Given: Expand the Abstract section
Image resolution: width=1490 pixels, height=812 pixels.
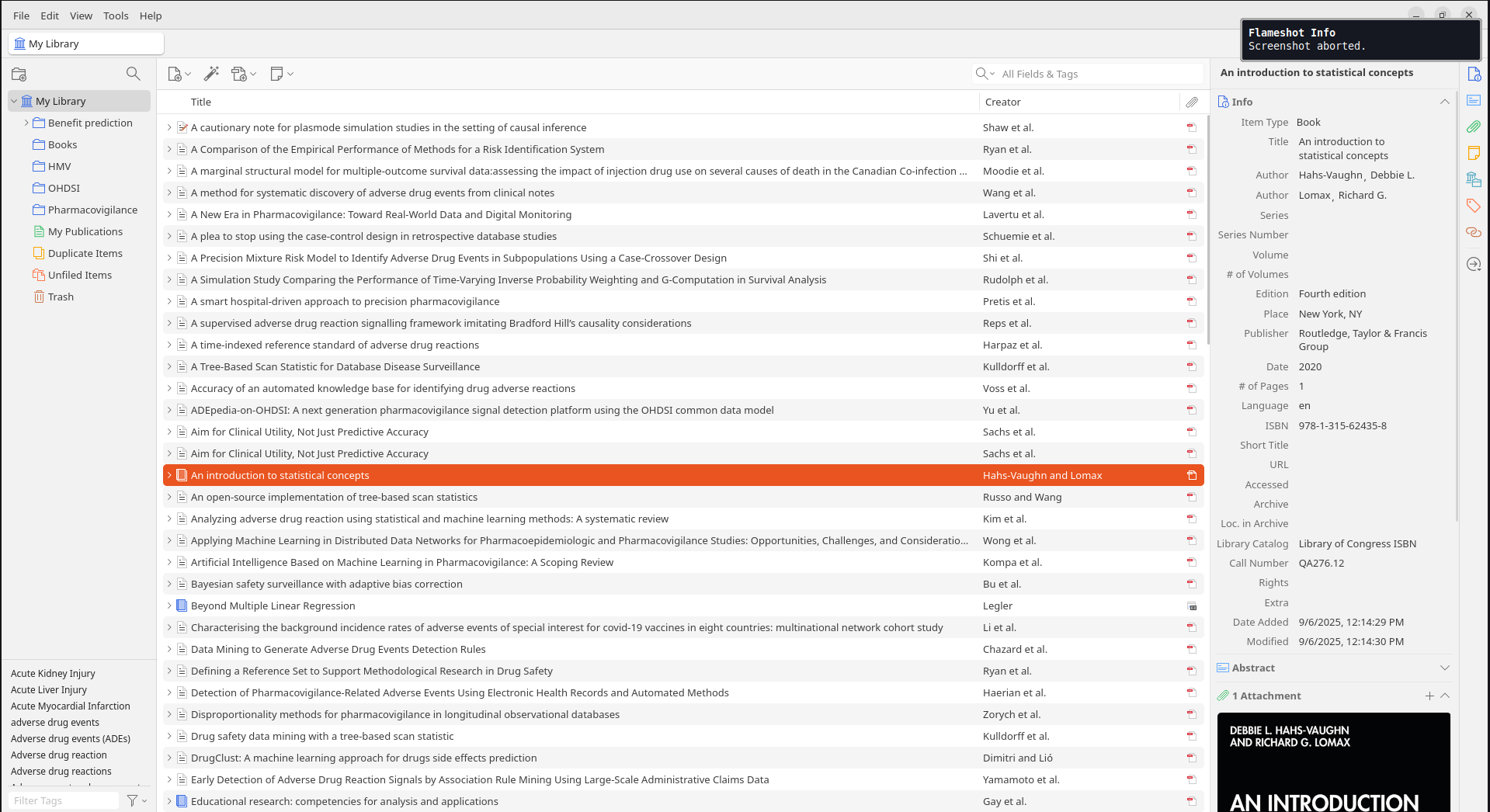Looking at the screenshot, I should [1444, 668].
